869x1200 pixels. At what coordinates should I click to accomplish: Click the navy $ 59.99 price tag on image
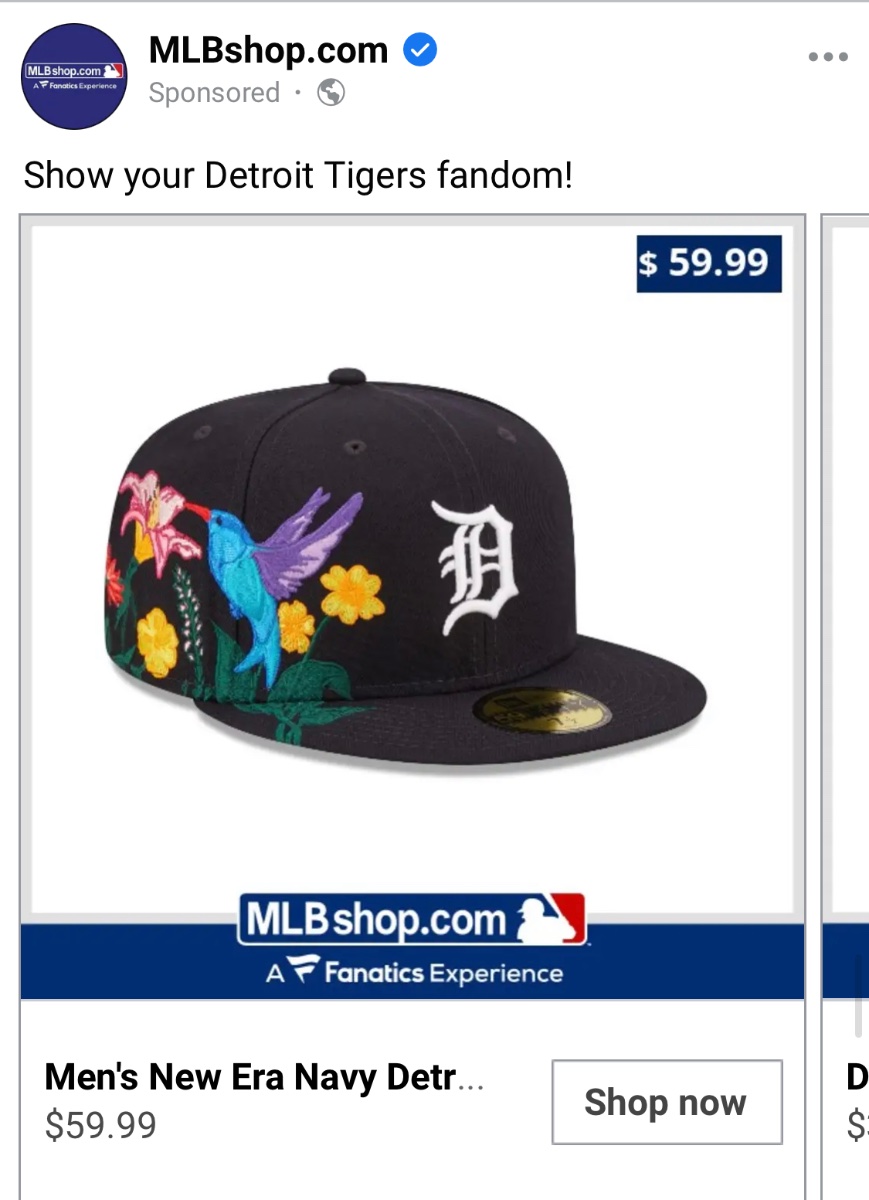[709, 264]
